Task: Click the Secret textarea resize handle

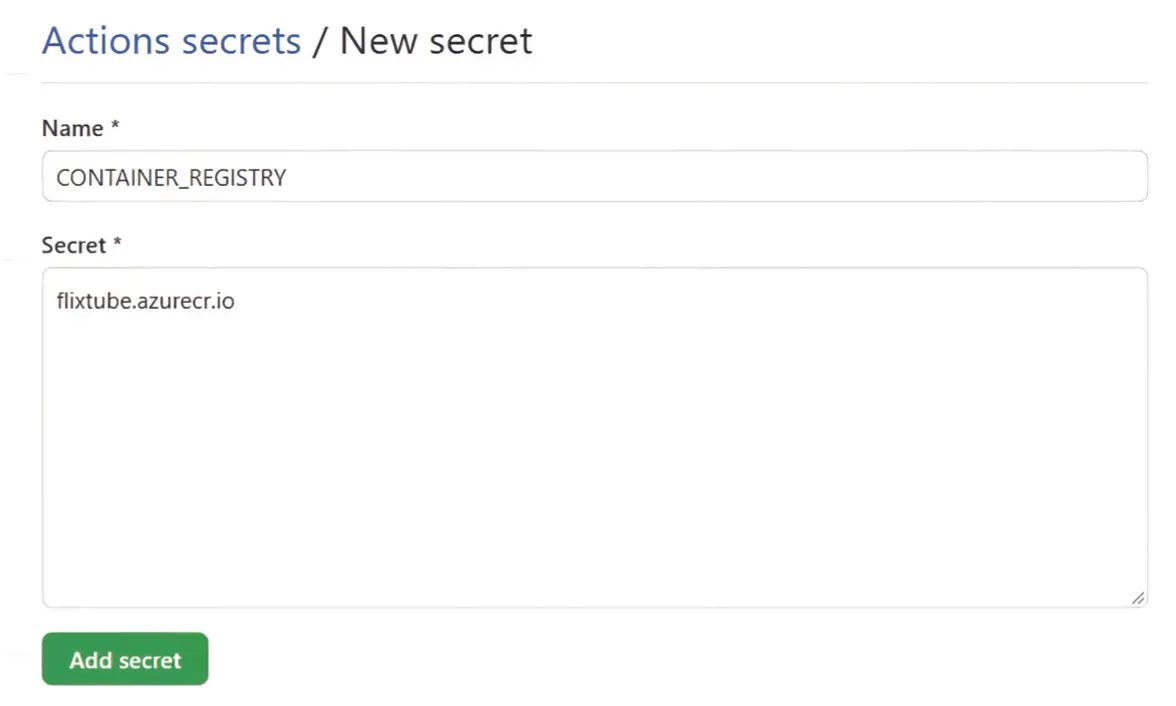Action: click(1138, 598)
